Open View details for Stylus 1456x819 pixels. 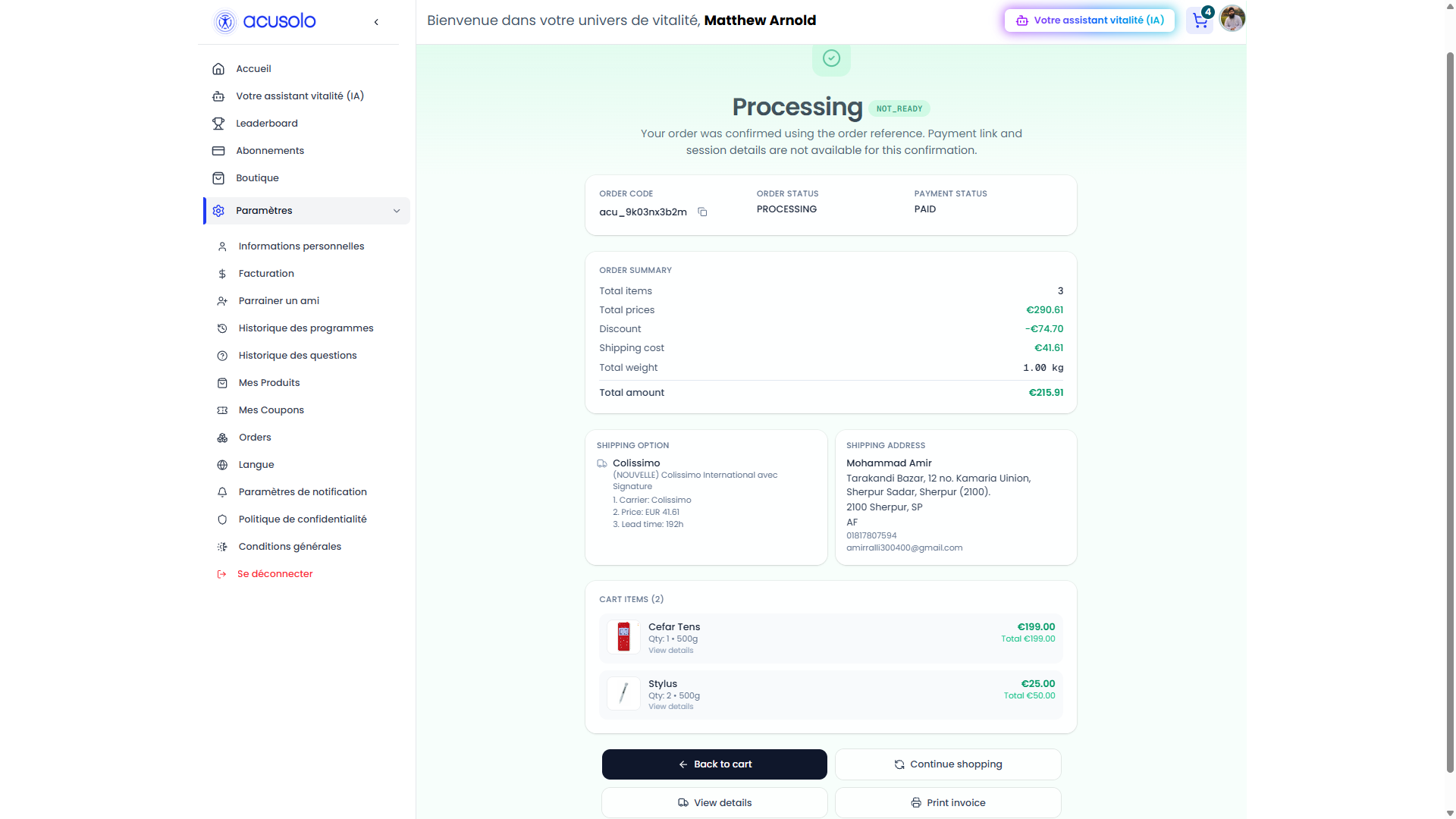(670, 707)
